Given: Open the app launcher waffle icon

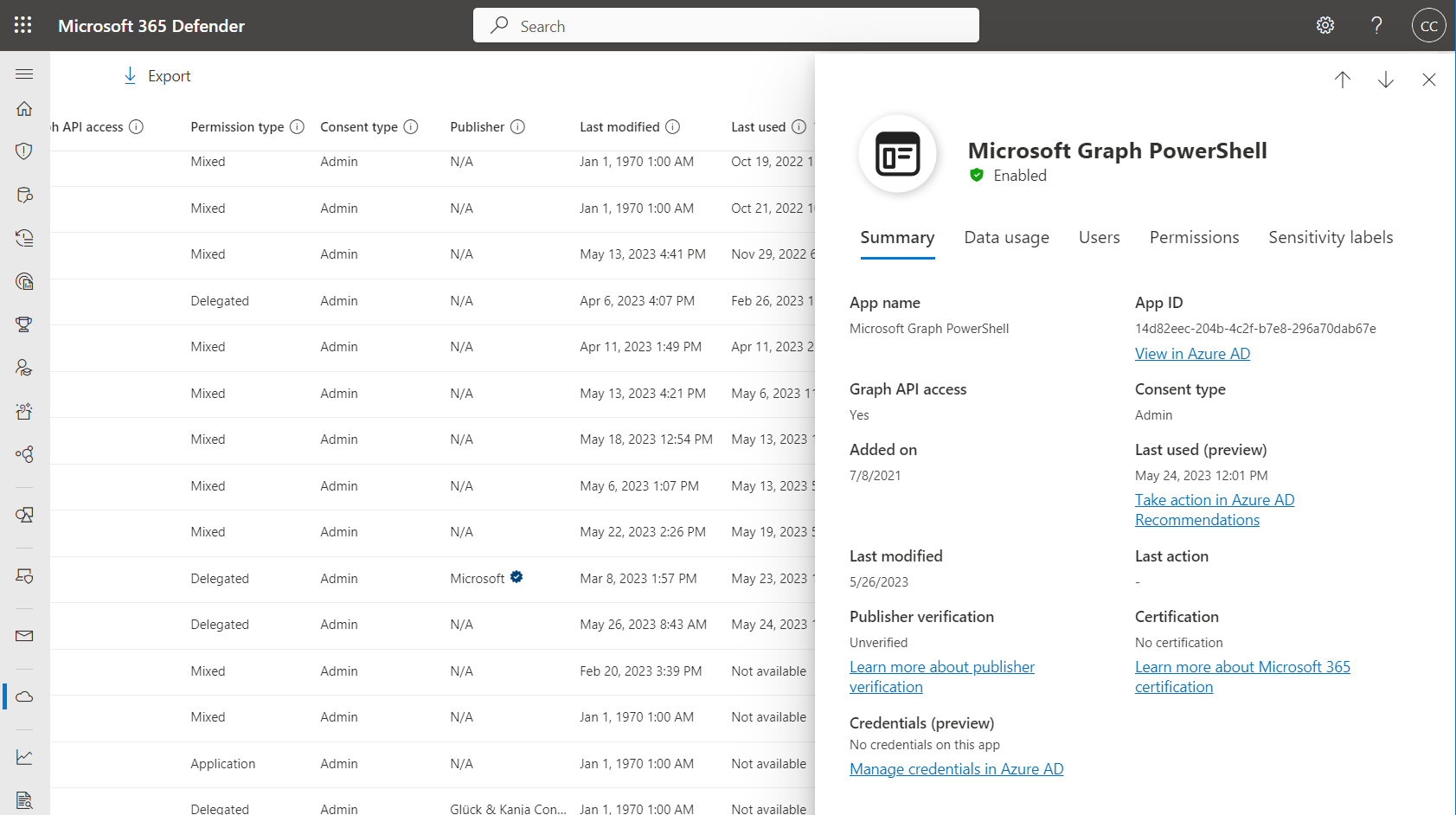Looking at the screenshot, I should [x=23, y=25].
